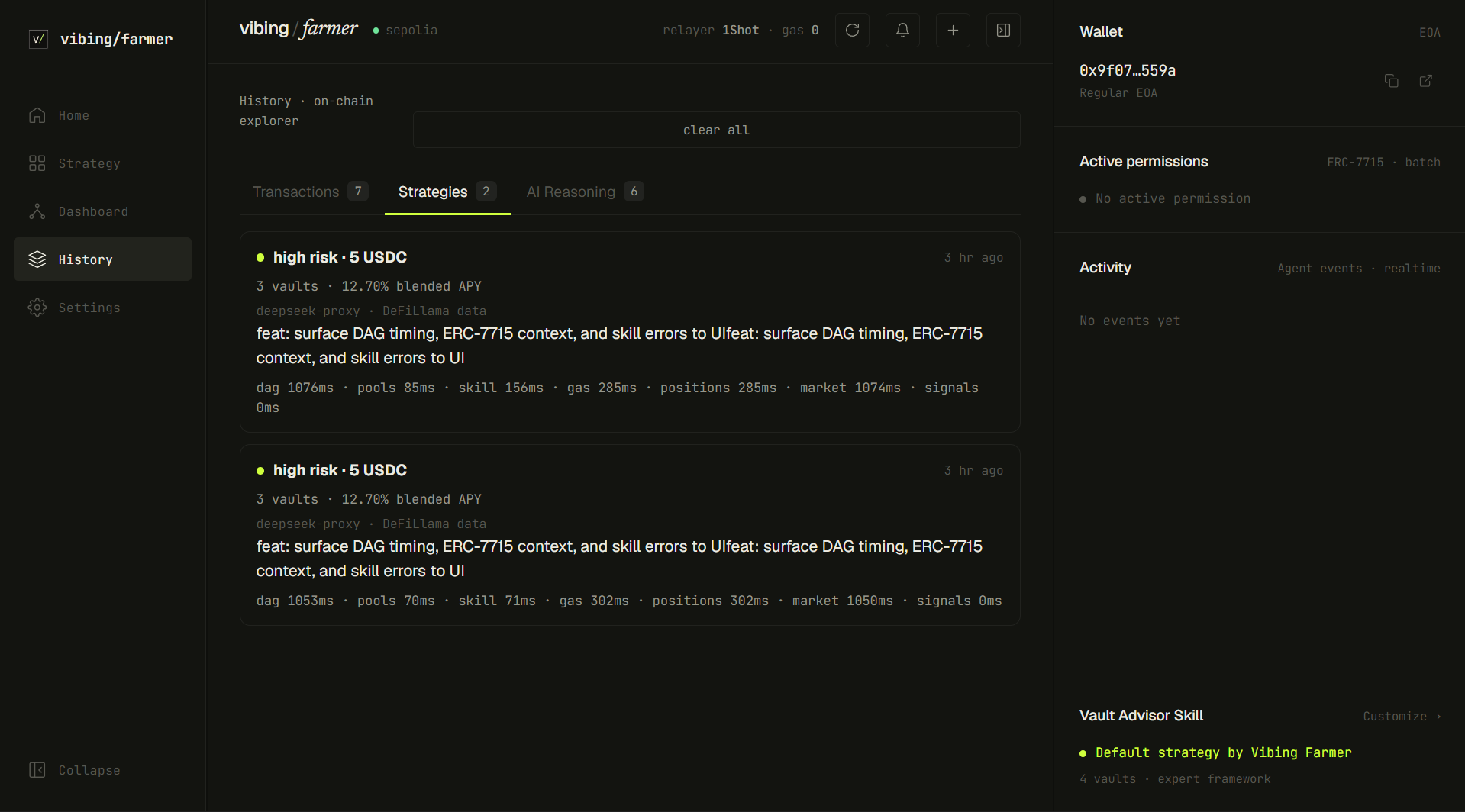
Task: Click the refresh icon in top bar
Action: [x=853, y=31]
